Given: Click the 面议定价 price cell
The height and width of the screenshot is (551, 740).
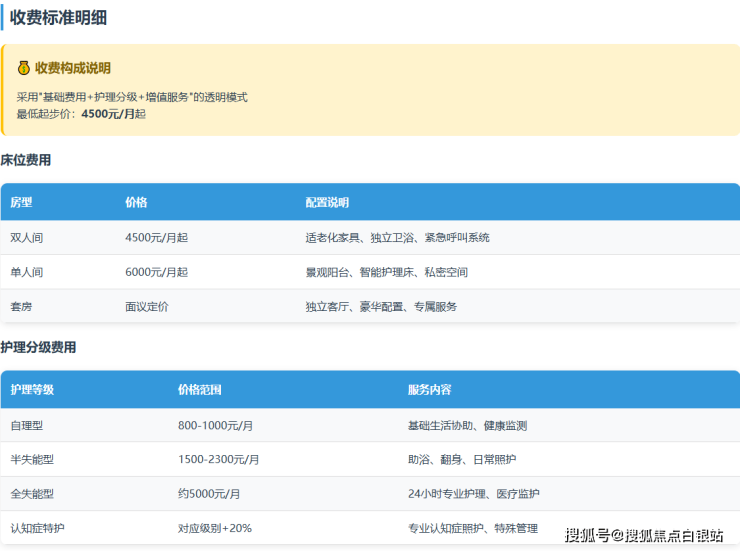Looking at the screenshot, I should 147,307.
